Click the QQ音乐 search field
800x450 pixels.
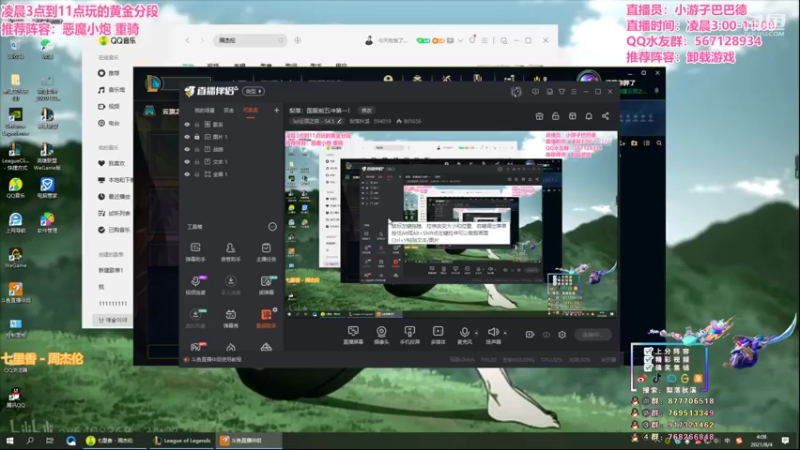[x=249, y=40]
